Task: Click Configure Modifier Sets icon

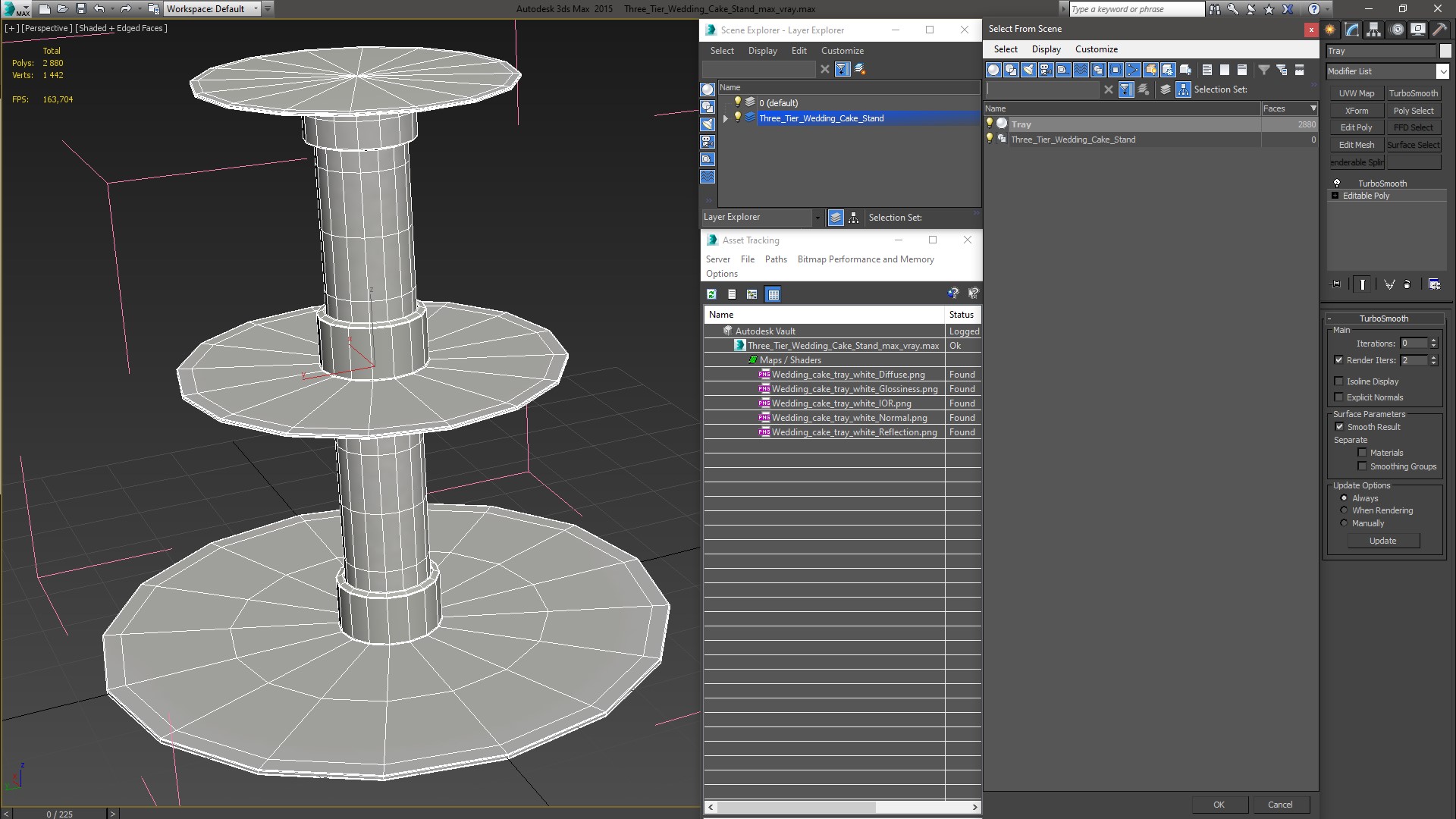Action: tap(1434, 284)
